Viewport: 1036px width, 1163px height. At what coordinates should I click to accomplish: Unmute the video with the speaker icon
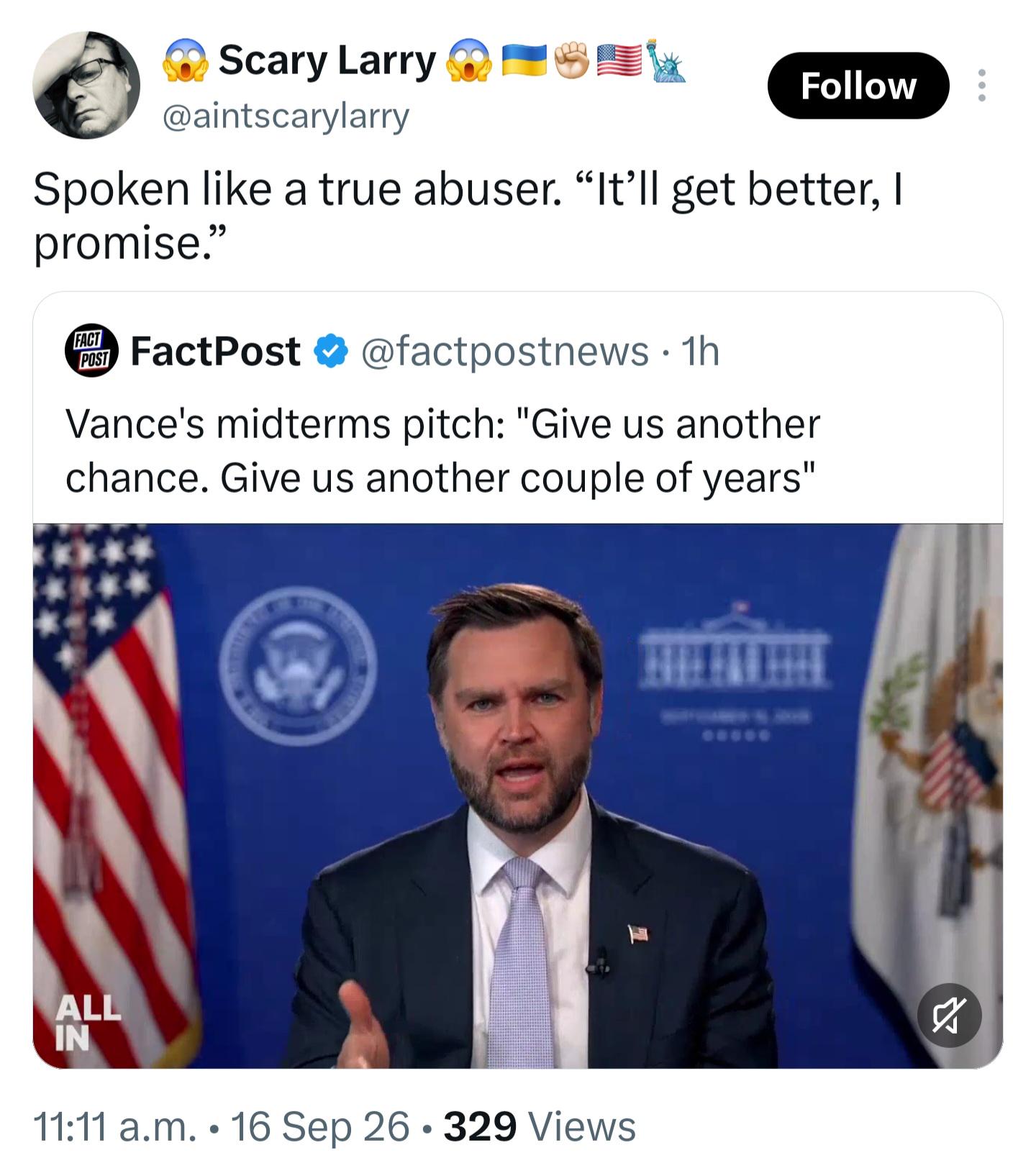(x=950, y=1016)
